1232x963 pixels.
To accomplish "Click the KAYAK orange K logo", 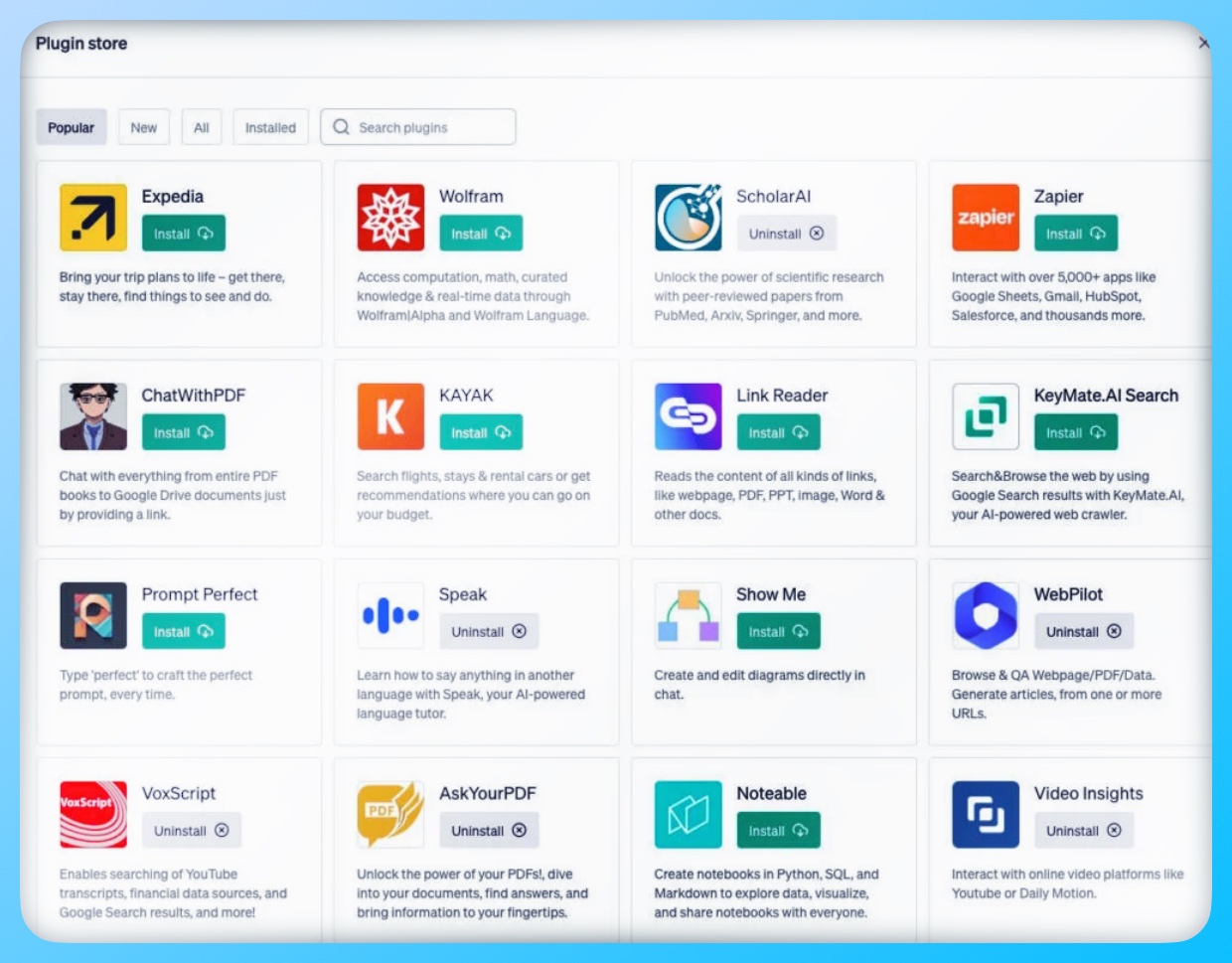I will [390, 416].
